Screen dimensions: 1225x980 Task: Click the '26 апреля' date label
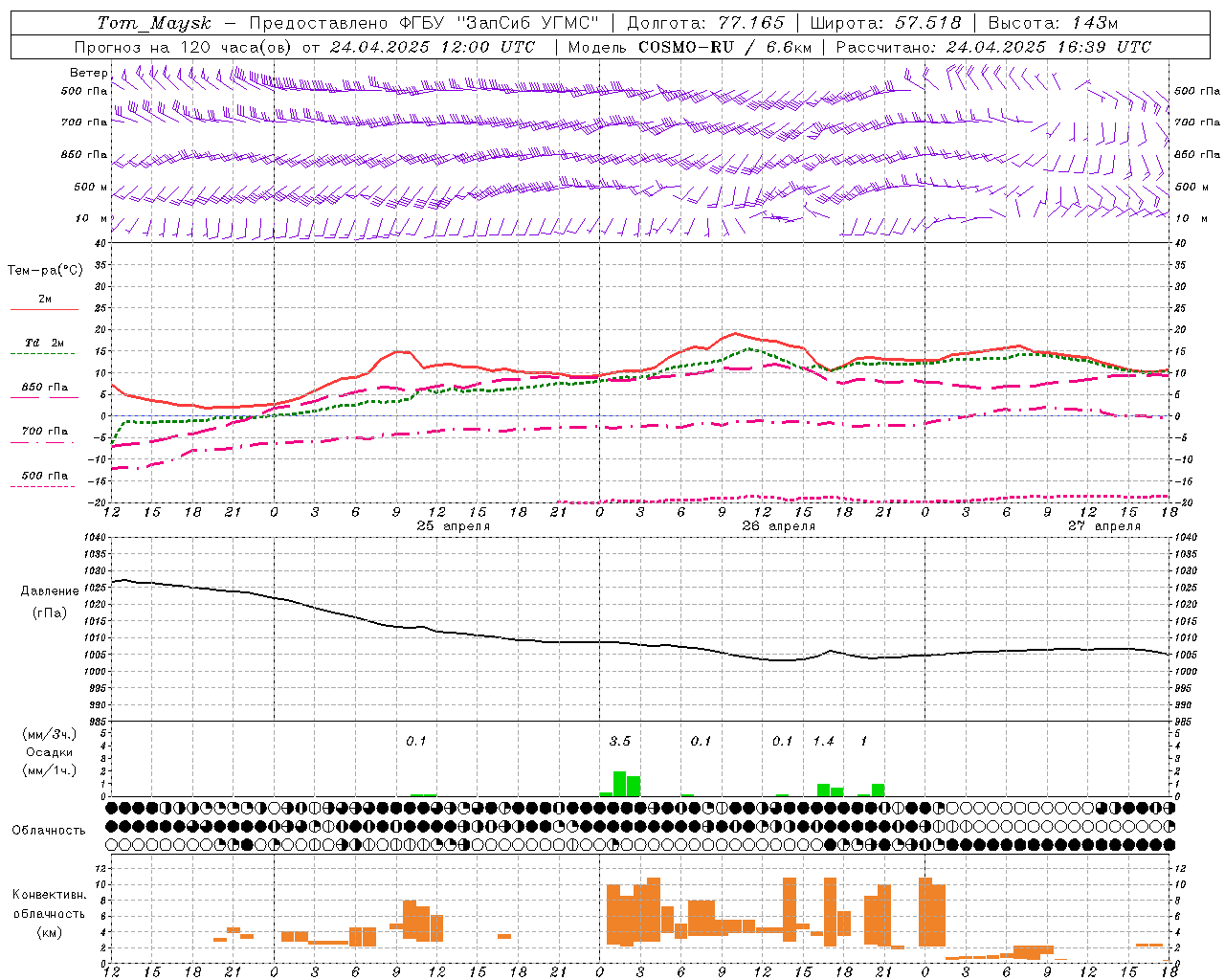[779, 526]
